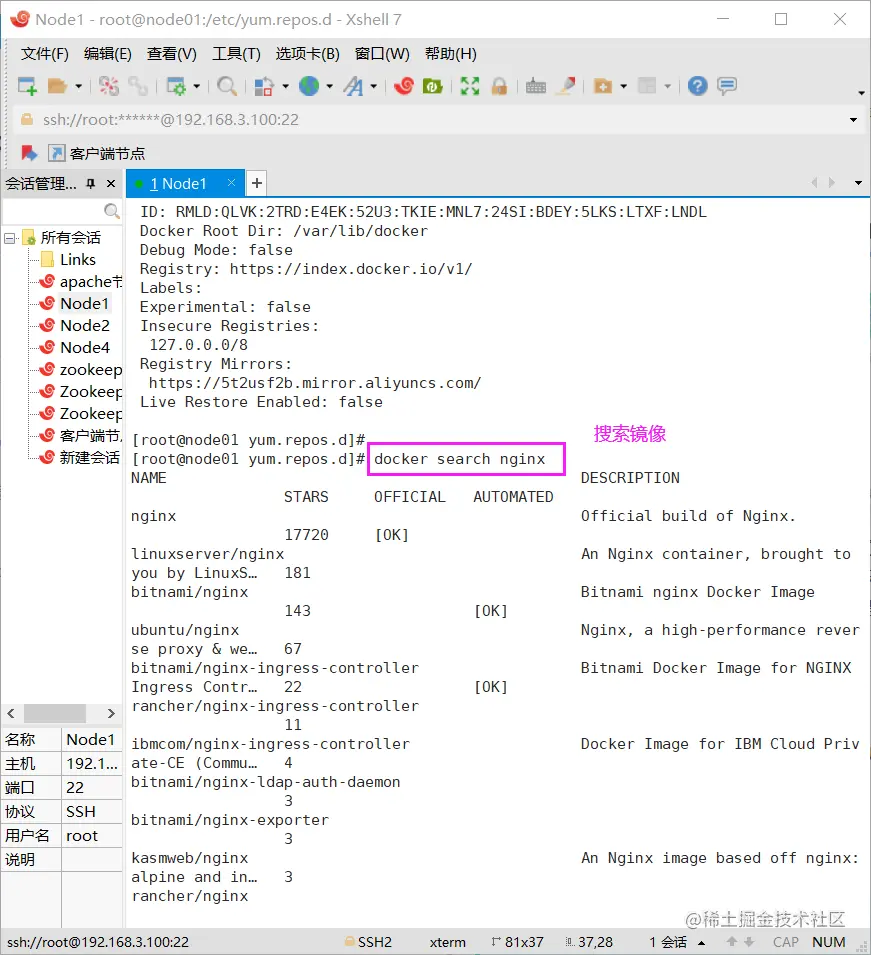Open the 窗口(W) menu

(382, 54)
